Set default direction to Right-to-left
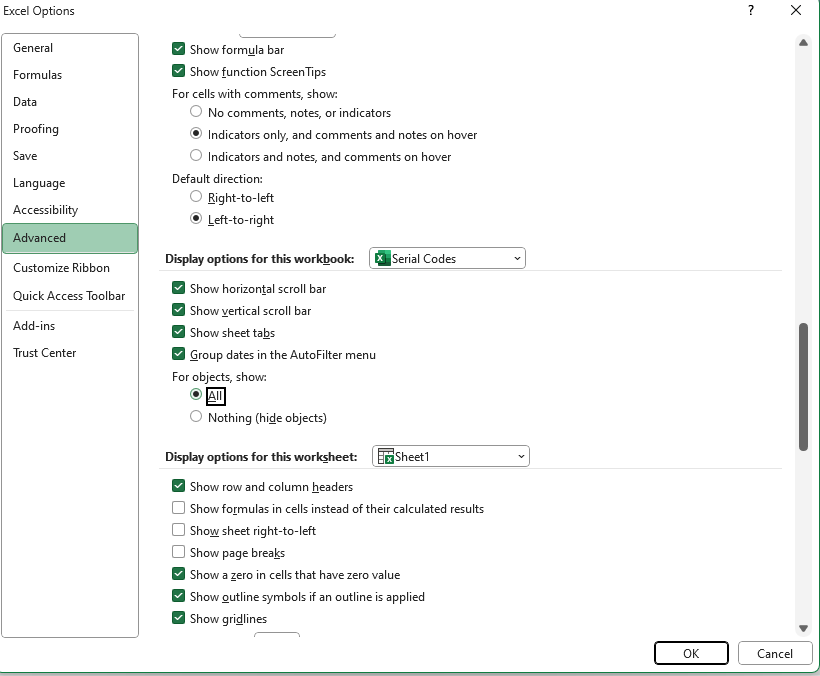This screenshot has height=676, width=820. coord(196,197)
